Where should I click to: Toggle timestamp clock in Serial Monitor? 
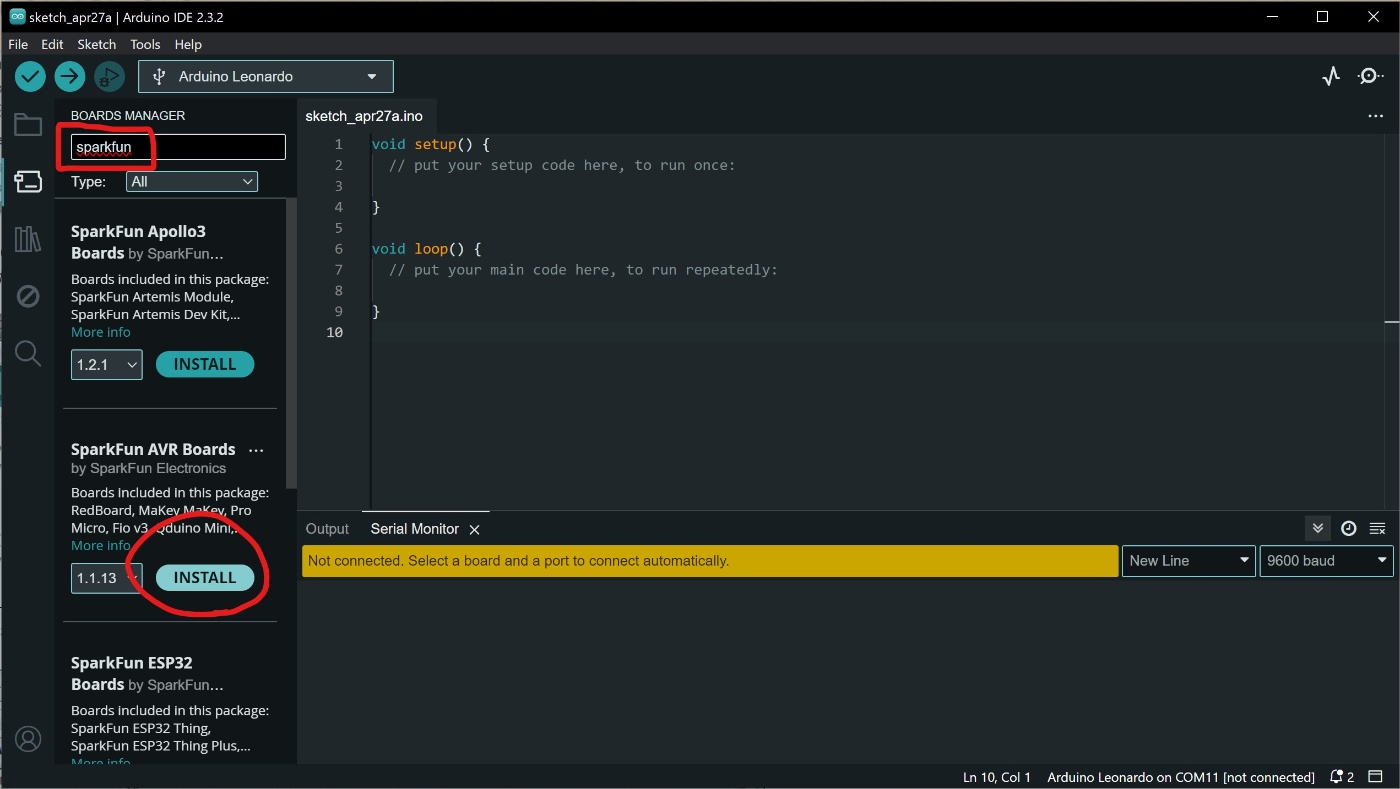(x=1348, y=528)
